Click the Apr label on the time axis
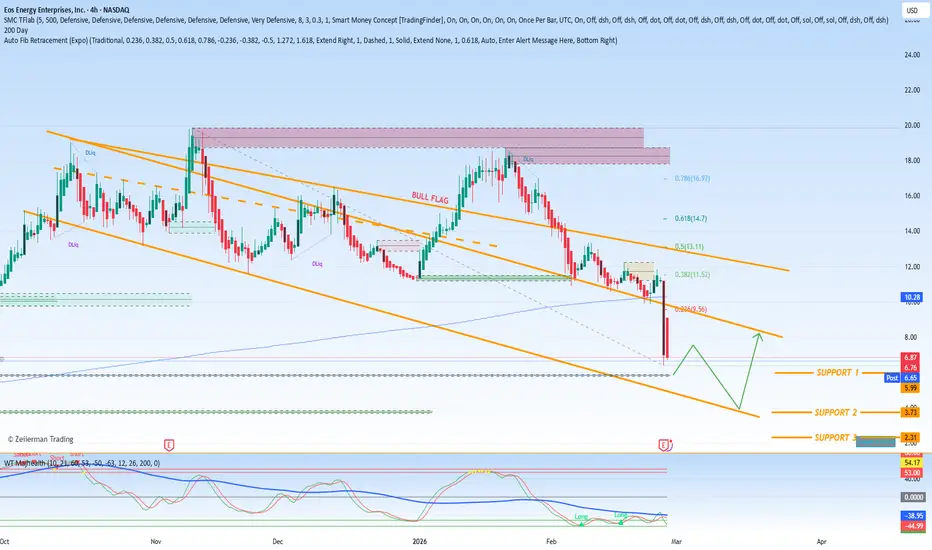932x550 pixels. pos(821,541)
